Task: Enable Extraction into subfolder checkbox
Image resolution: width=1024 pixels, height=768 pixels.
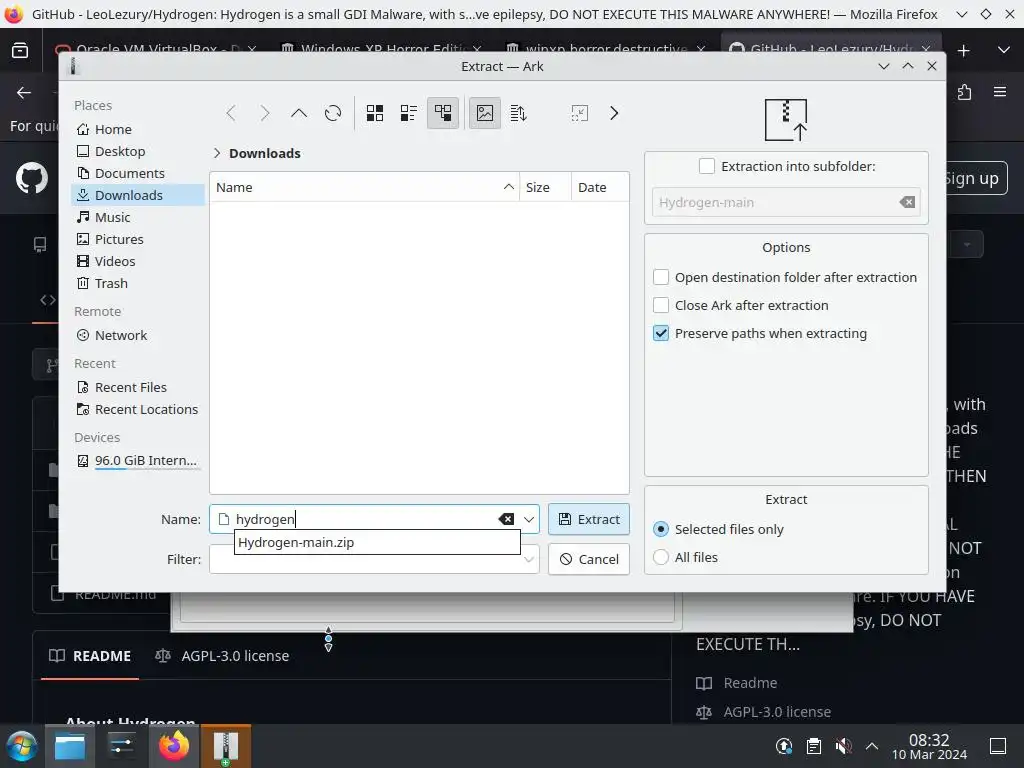Action: (707, 166)
